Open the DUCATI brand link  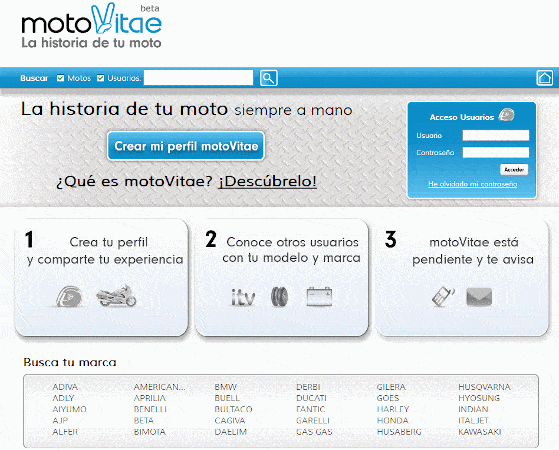point(311,398)
